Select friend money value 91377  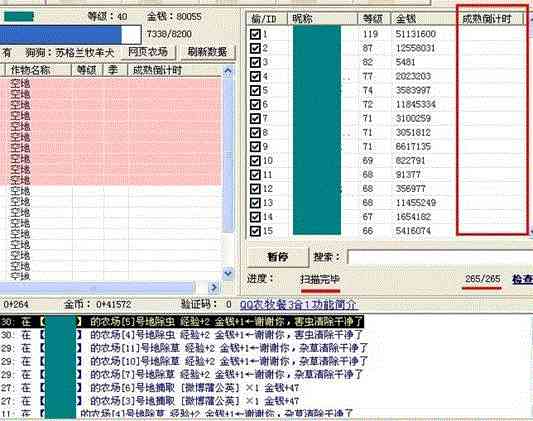(408, 175)
